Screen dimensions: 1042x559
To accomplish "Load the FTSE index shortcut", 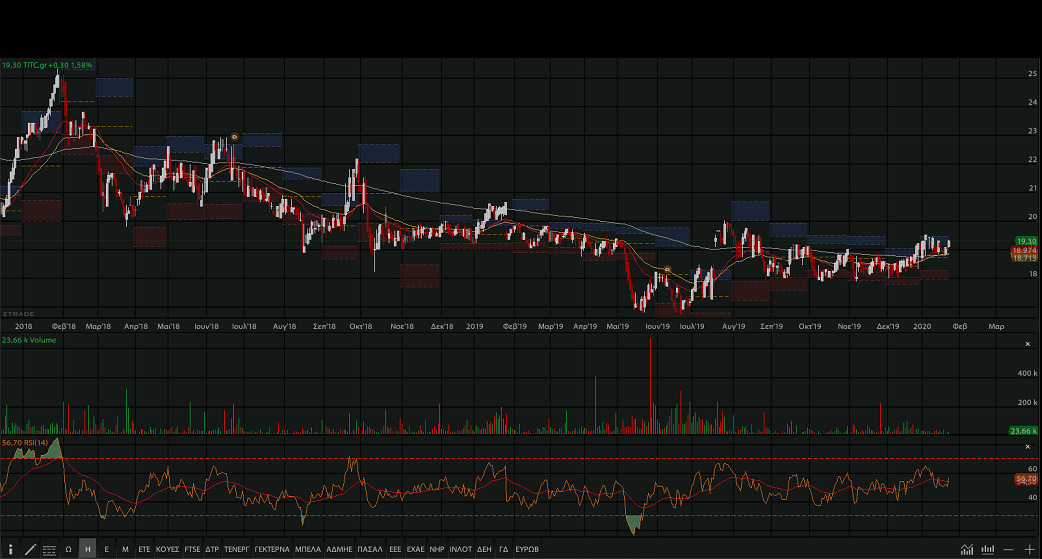I will (192, 549).
